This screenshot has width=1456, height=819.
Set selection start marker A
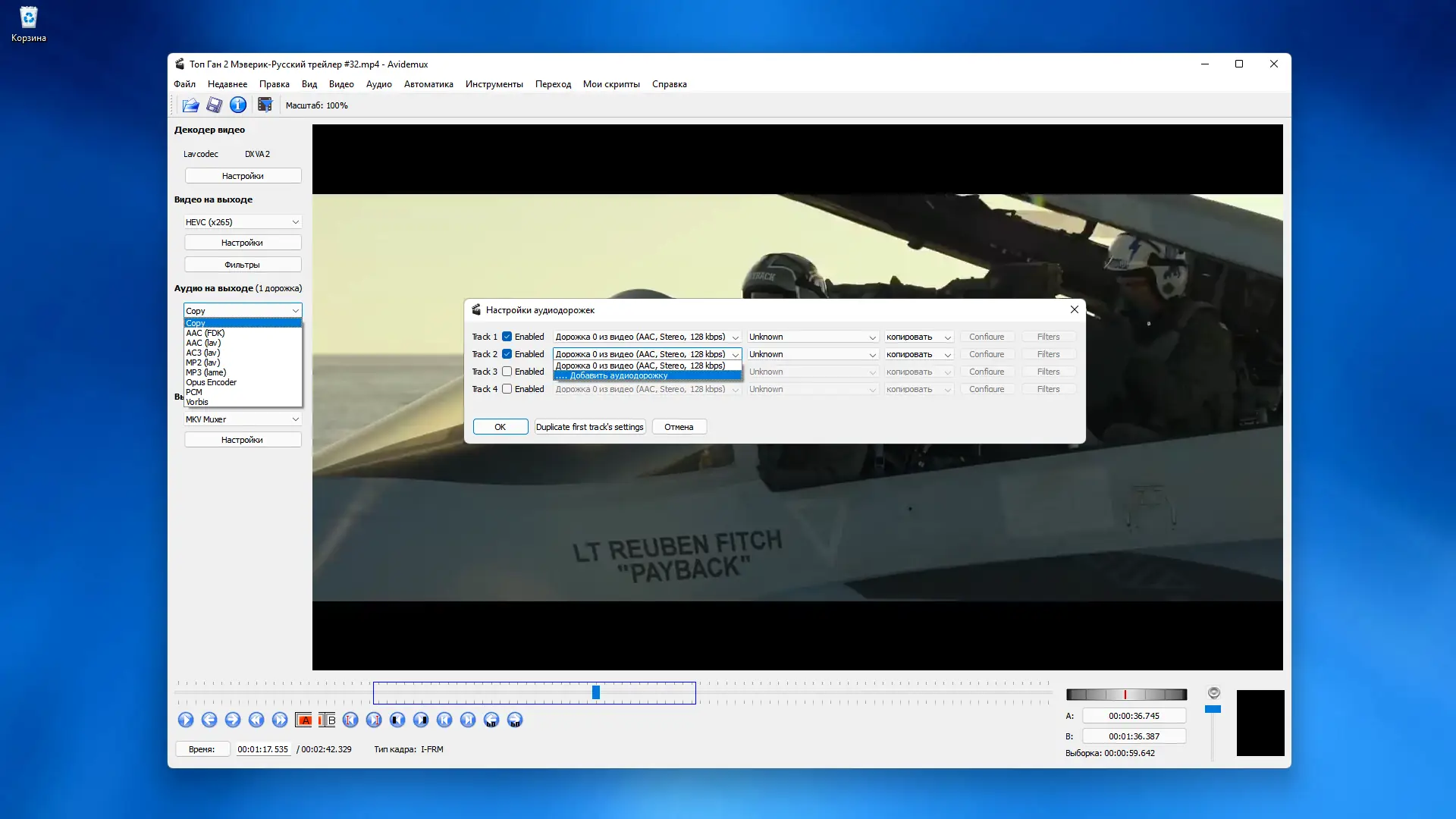coord(304,720)
